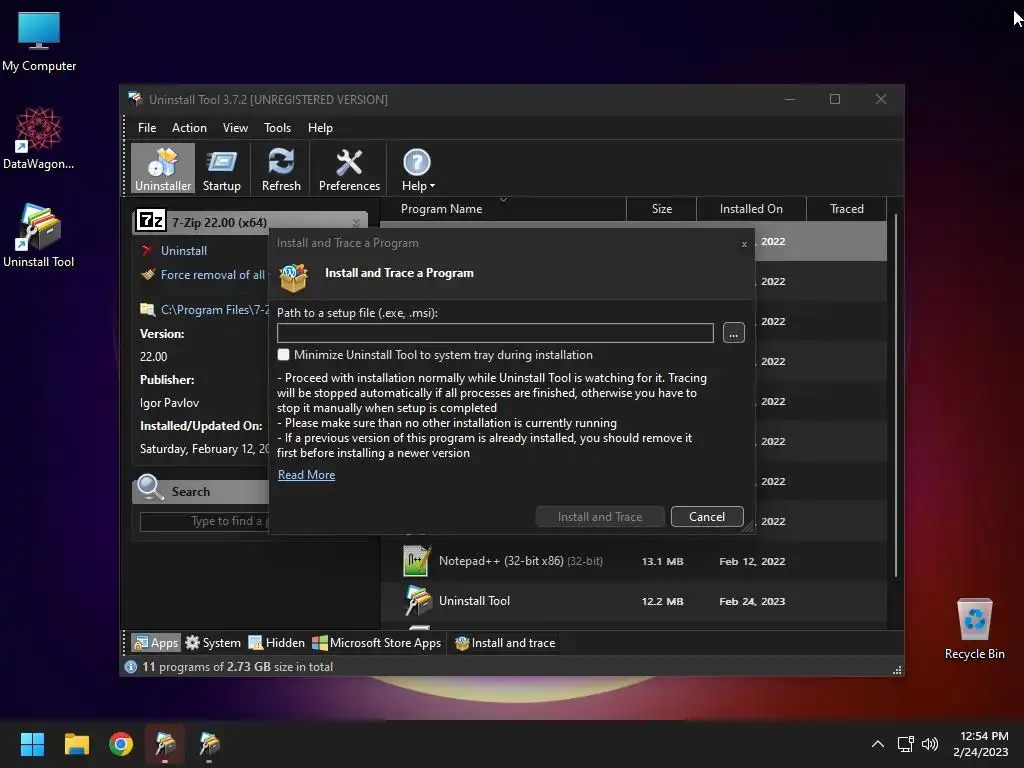Open File Explorer from taskbar

pos(76,744)
